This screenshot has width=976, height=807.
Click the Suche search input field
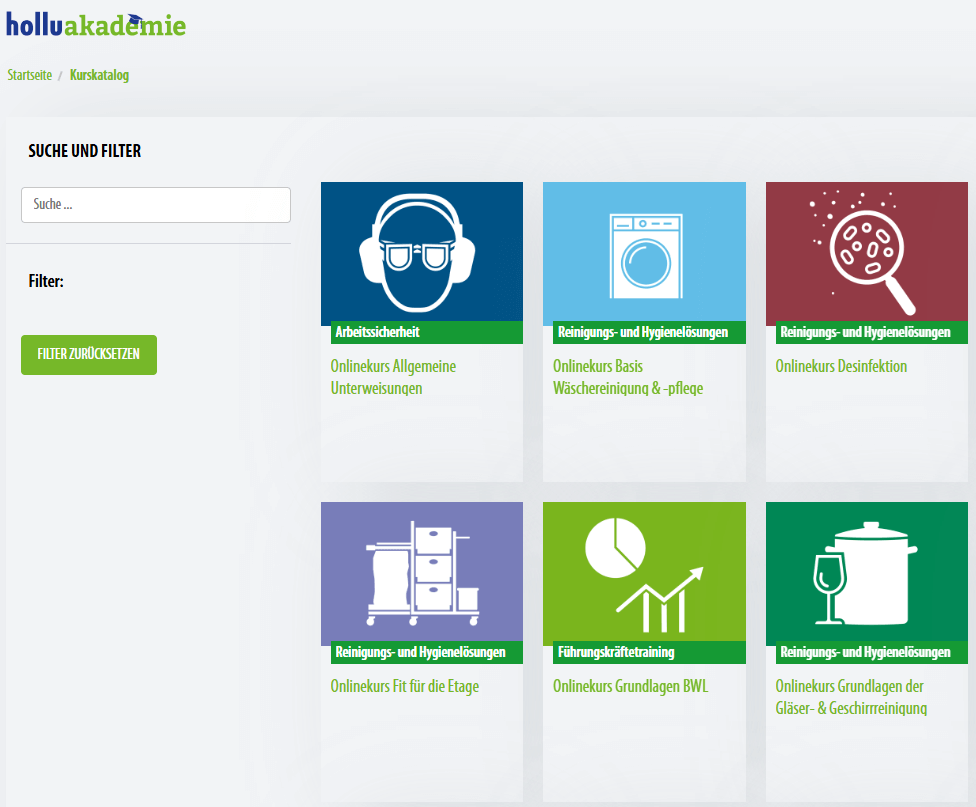click(156, 205)
